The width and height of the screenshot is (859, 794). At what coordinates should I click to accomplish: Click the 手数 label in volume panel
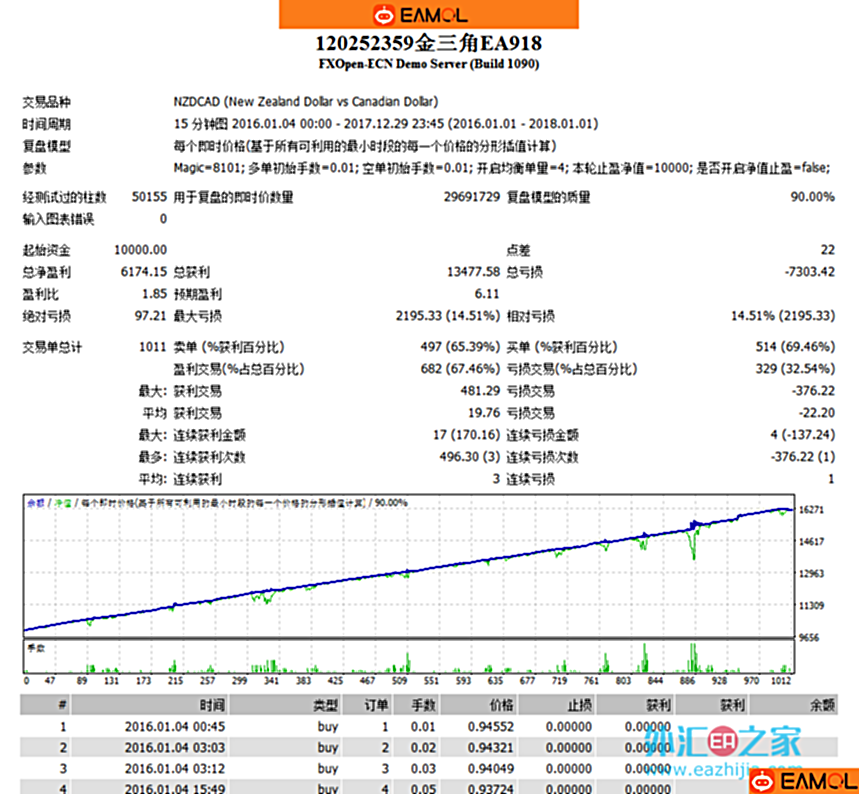click(x=35, y=649)
